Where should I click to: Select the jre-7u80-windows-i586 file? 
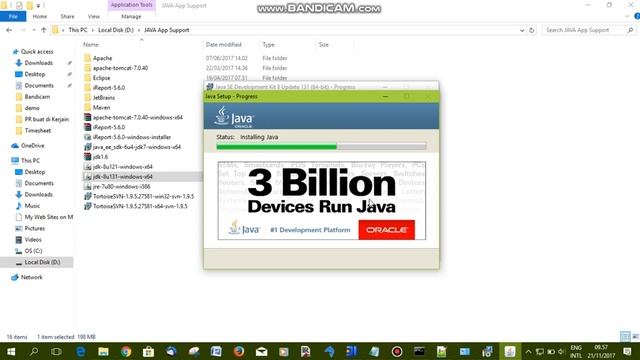(x=121, y=186)
